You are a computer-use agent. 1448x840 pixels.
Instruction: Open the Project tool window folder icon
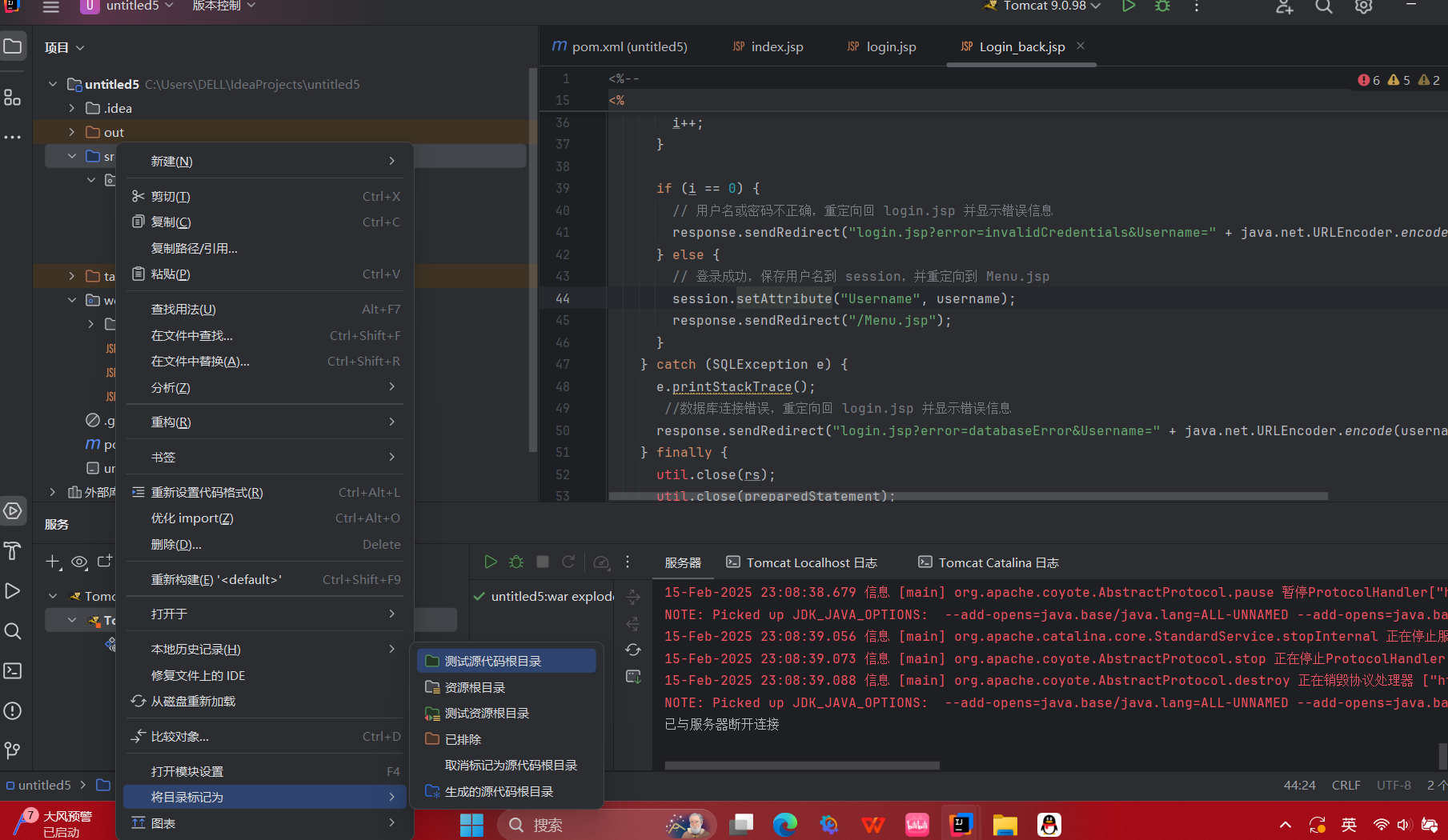[x=13, y=46]
